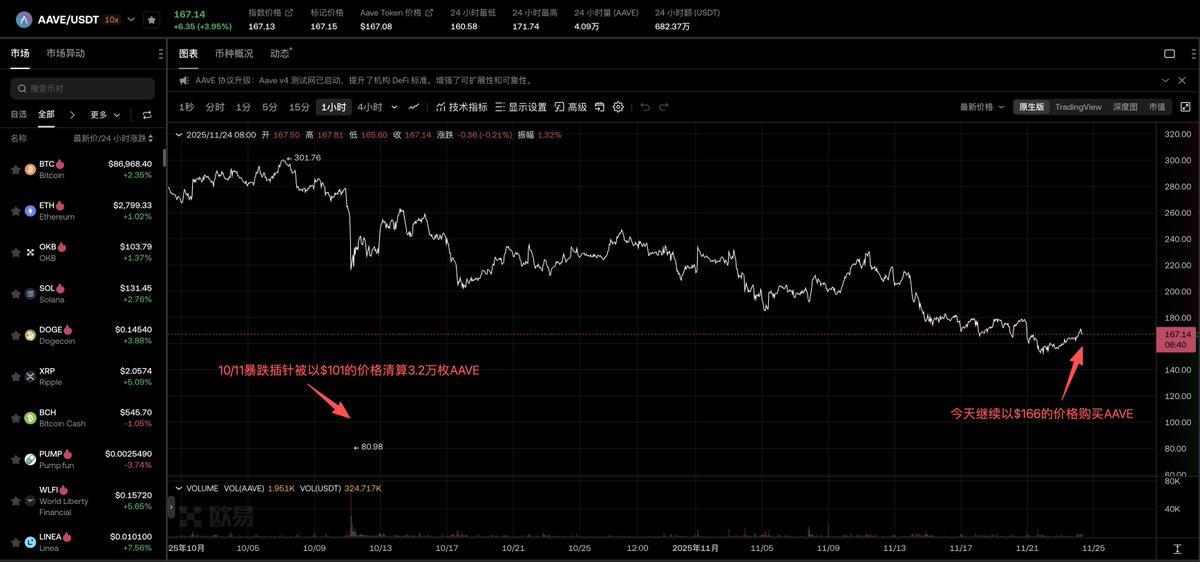Viewport: 1200px width, 562px height.
Task: Open chart settings gear icon
Action: click(618, 107)
